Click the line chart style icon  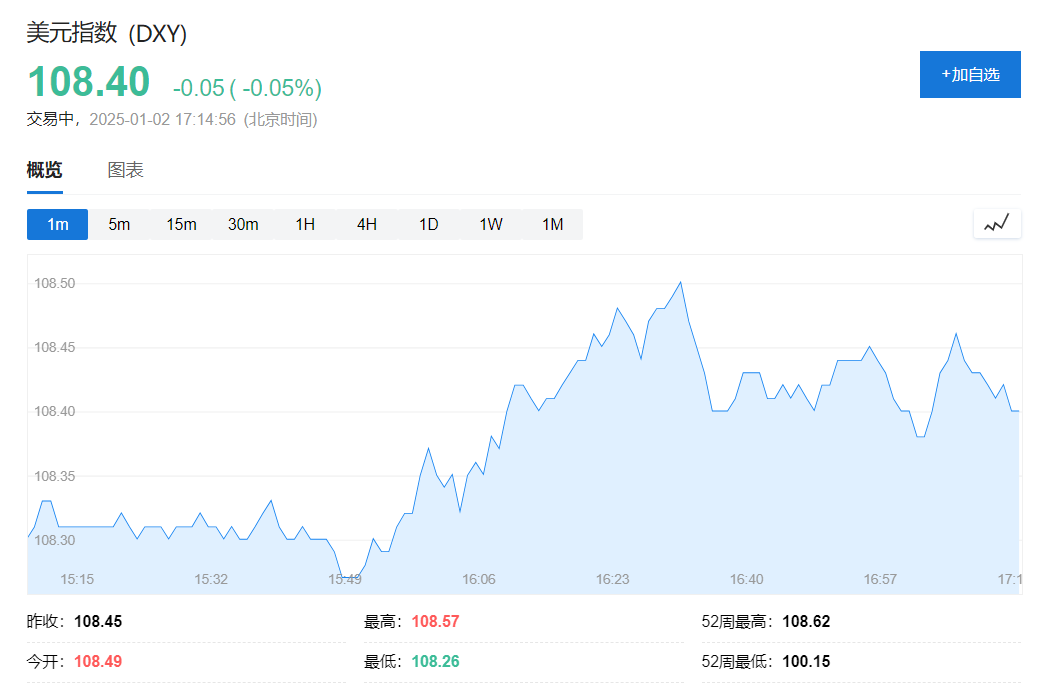997,224
